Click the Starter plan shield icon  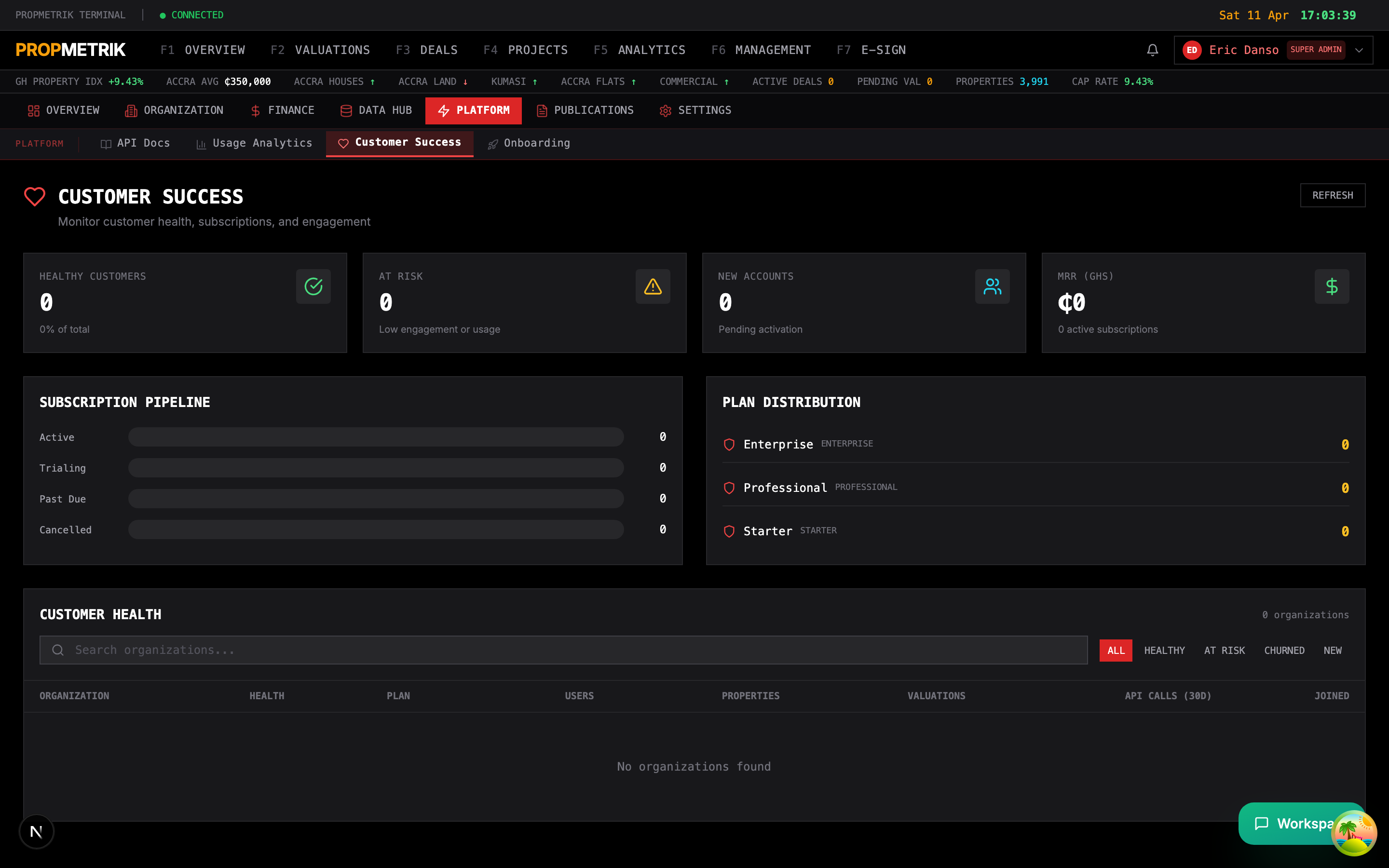(729, 531)
